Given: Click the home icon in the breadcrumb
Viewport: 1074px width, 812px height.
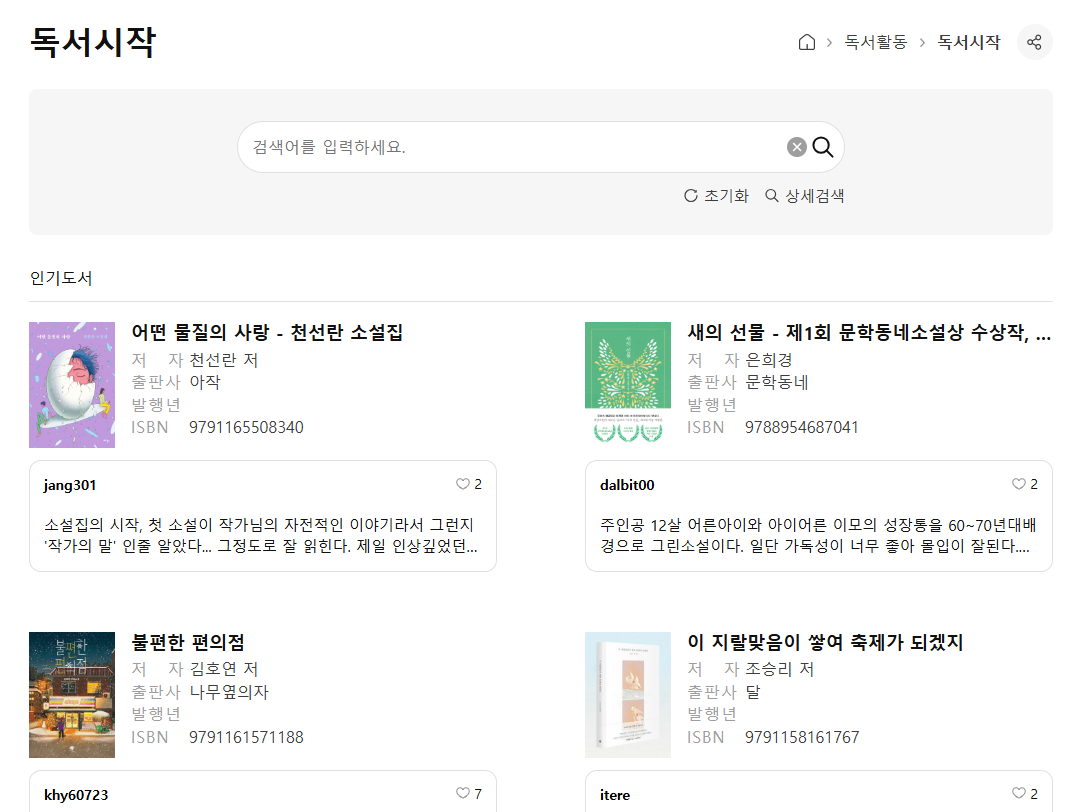Looking at the screenshot, I should pos(807,42).
